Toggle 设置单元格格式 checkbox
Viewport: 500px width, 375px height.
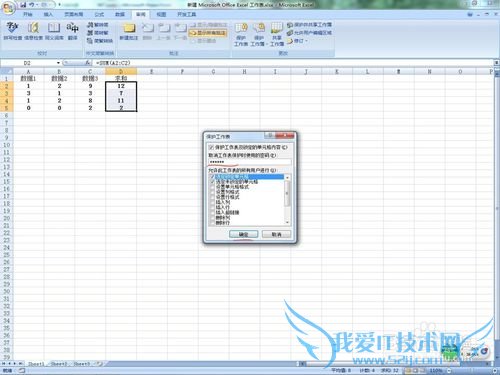point(212,187)
